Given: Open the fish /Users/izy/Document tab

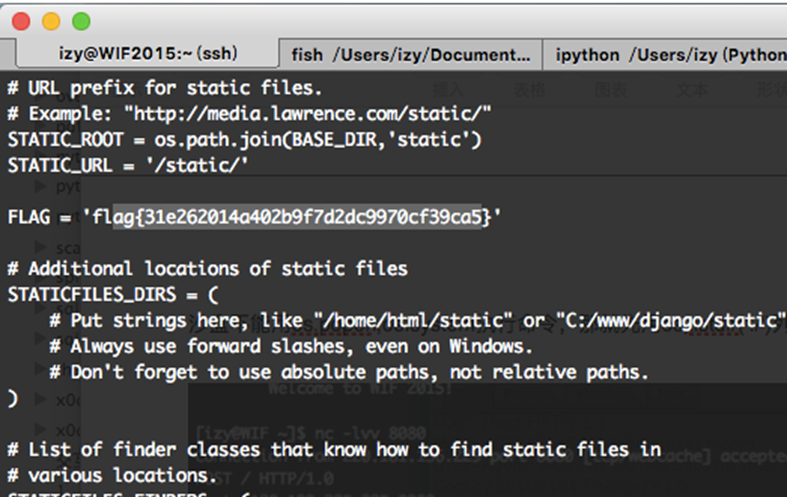Looking at the screenshot, I should (x=410, y=54).
